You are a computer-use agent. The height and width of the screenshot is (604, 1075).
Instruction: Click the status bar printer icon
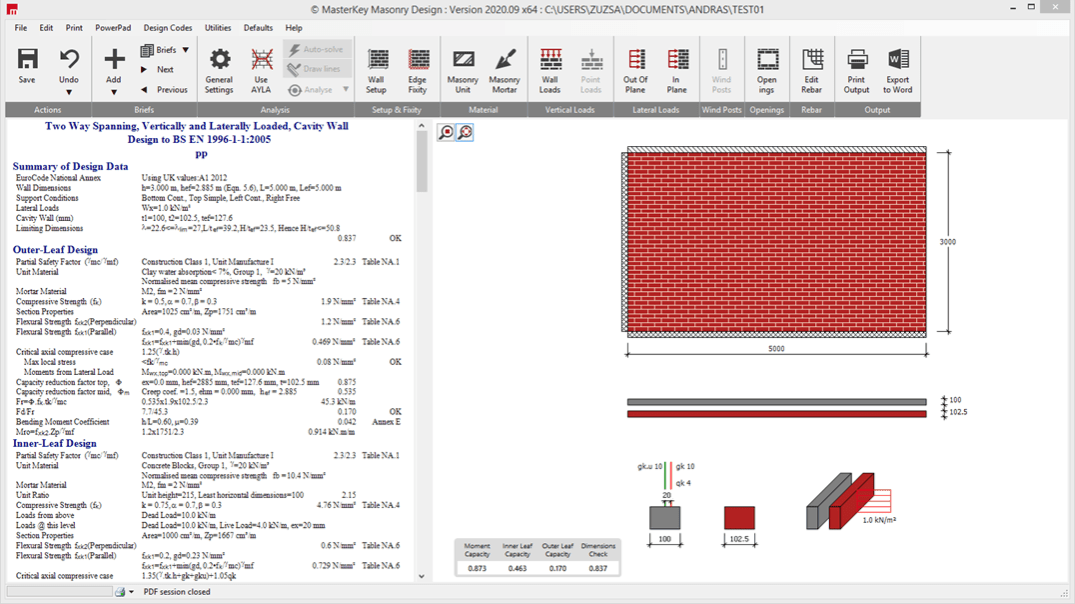(120, 592)
